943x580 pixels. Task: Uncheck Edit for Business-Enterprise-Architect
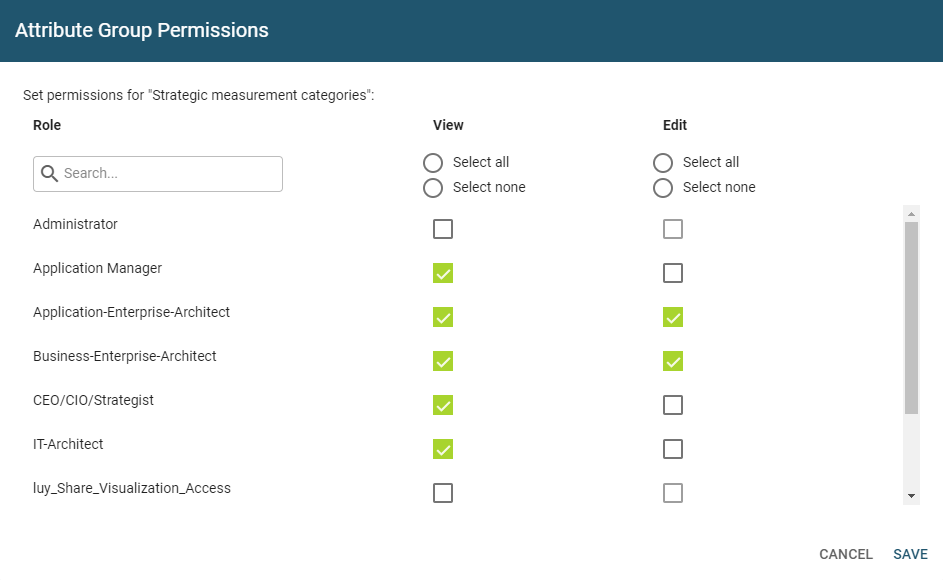click(x=673, y=361)
